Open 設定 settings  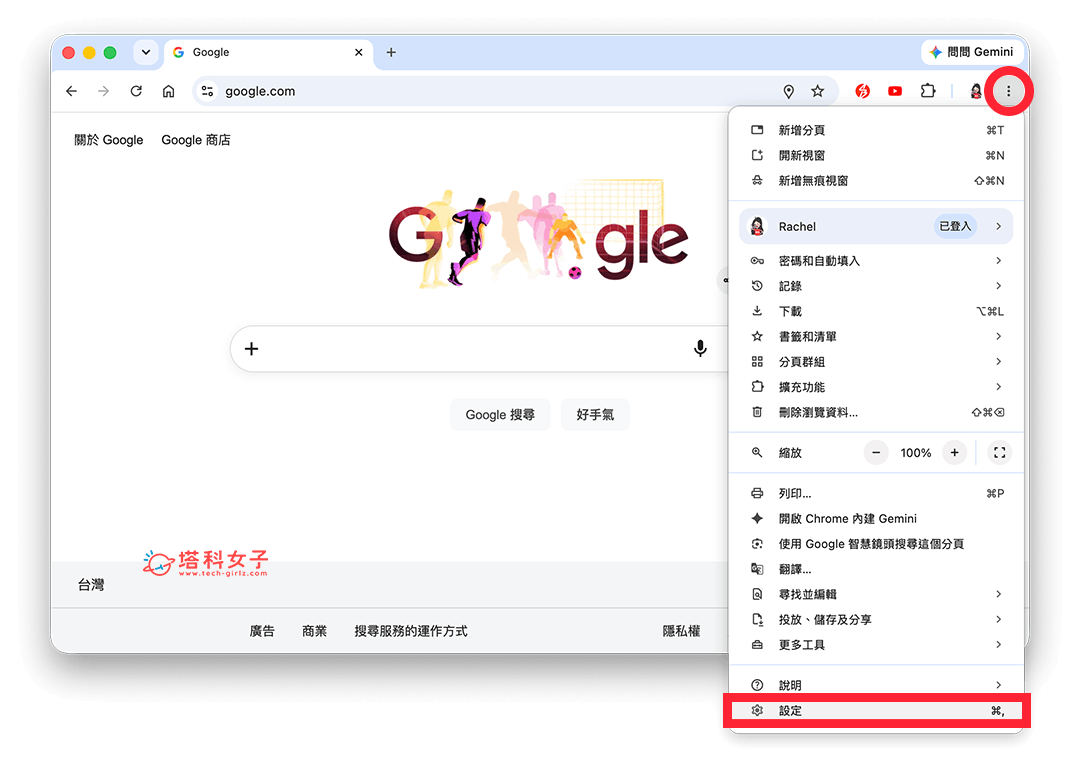876,710
